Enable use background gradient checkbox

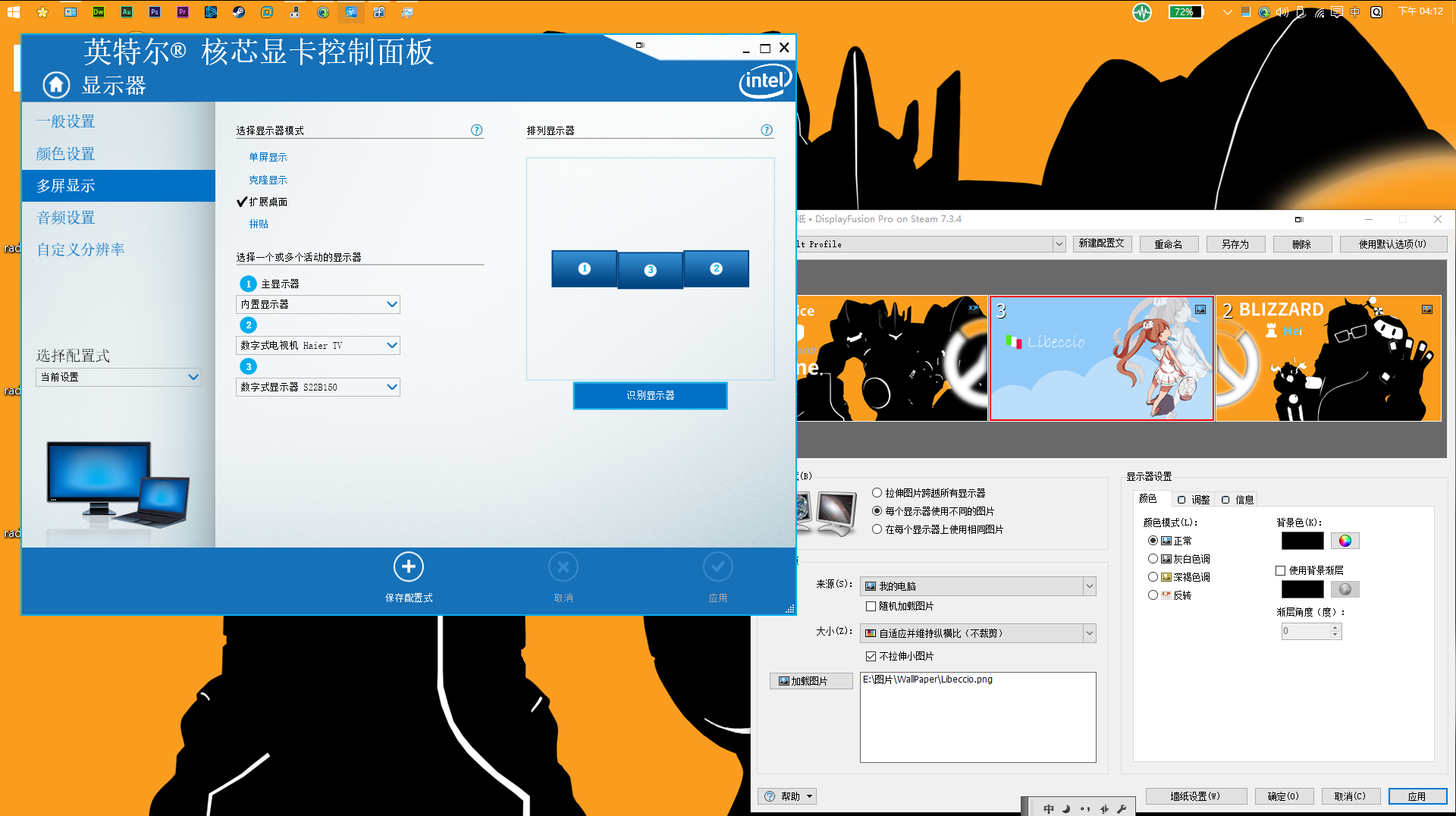tap(1280, 570)
